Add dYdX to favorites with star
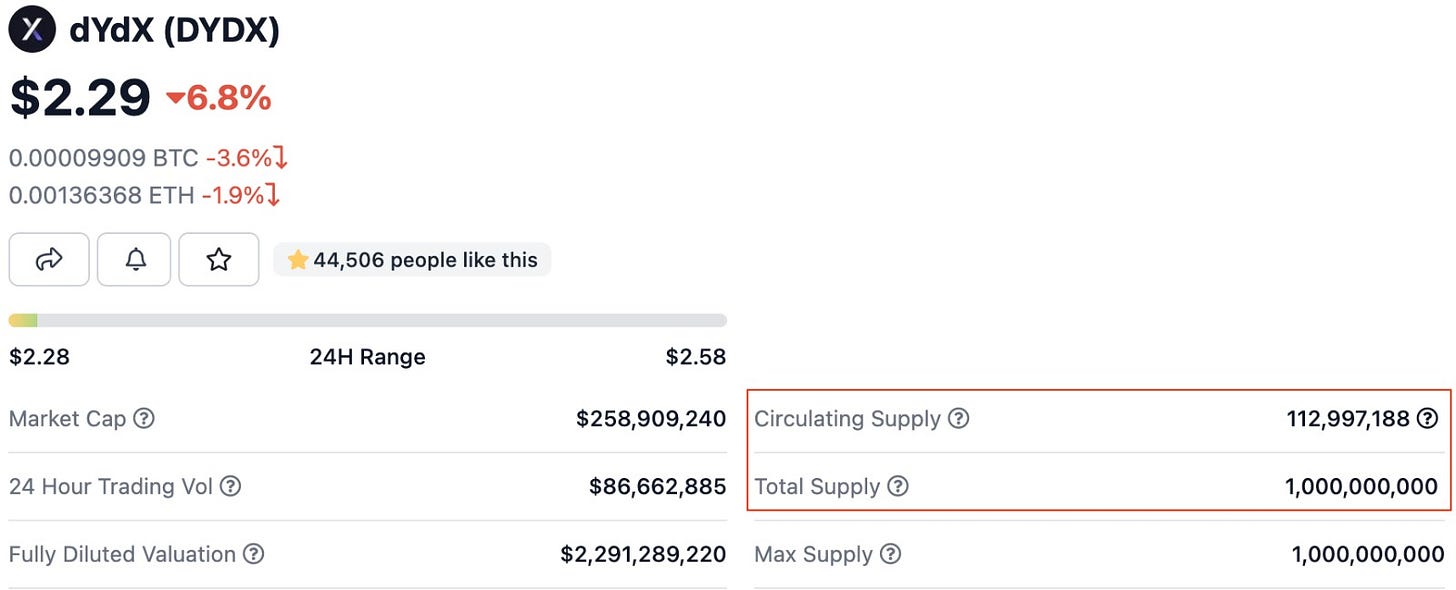 click(218, 260)
